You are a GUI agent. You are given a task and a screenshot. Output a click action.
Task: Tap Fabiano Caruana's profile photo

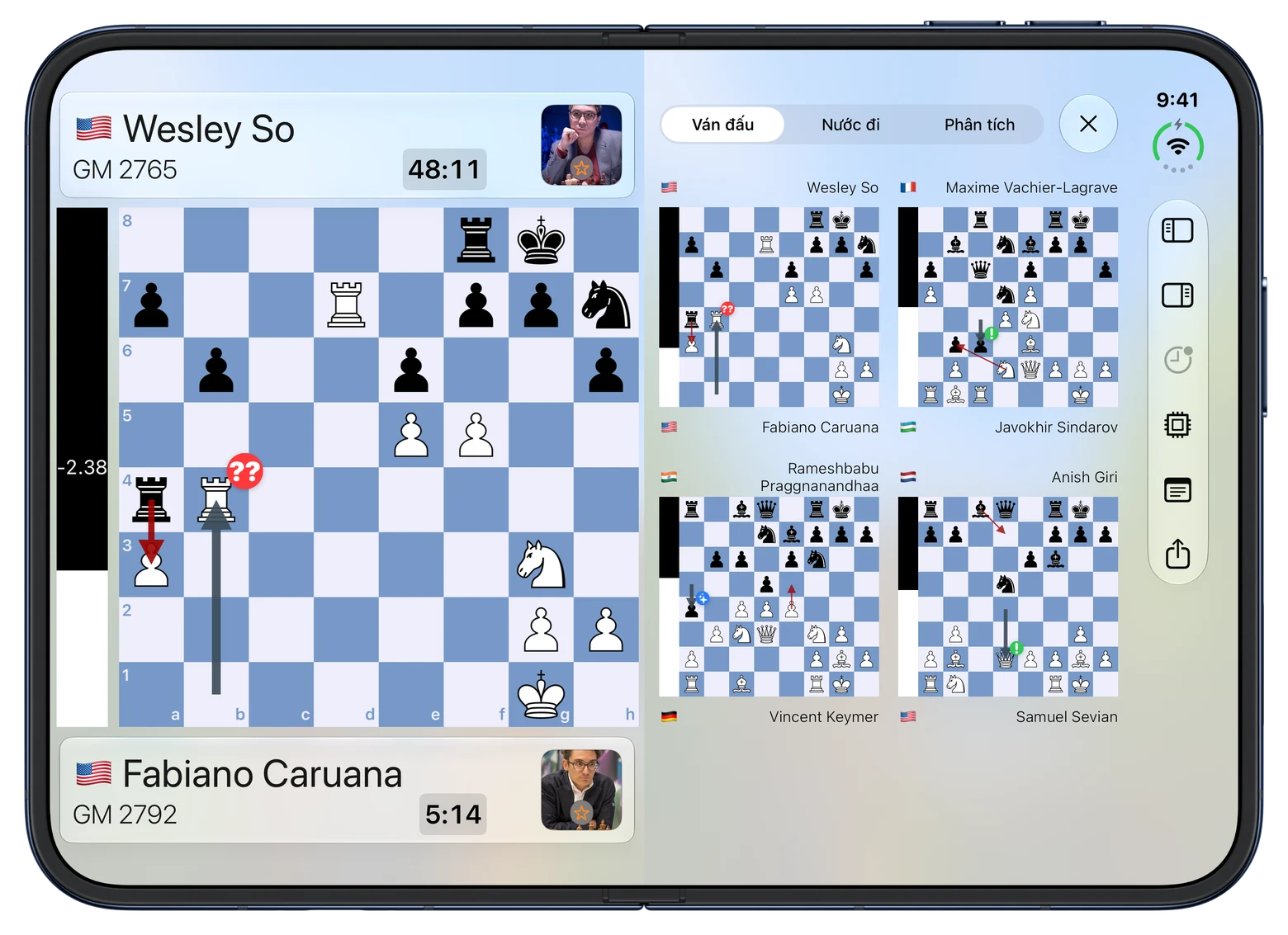(581, 790)
